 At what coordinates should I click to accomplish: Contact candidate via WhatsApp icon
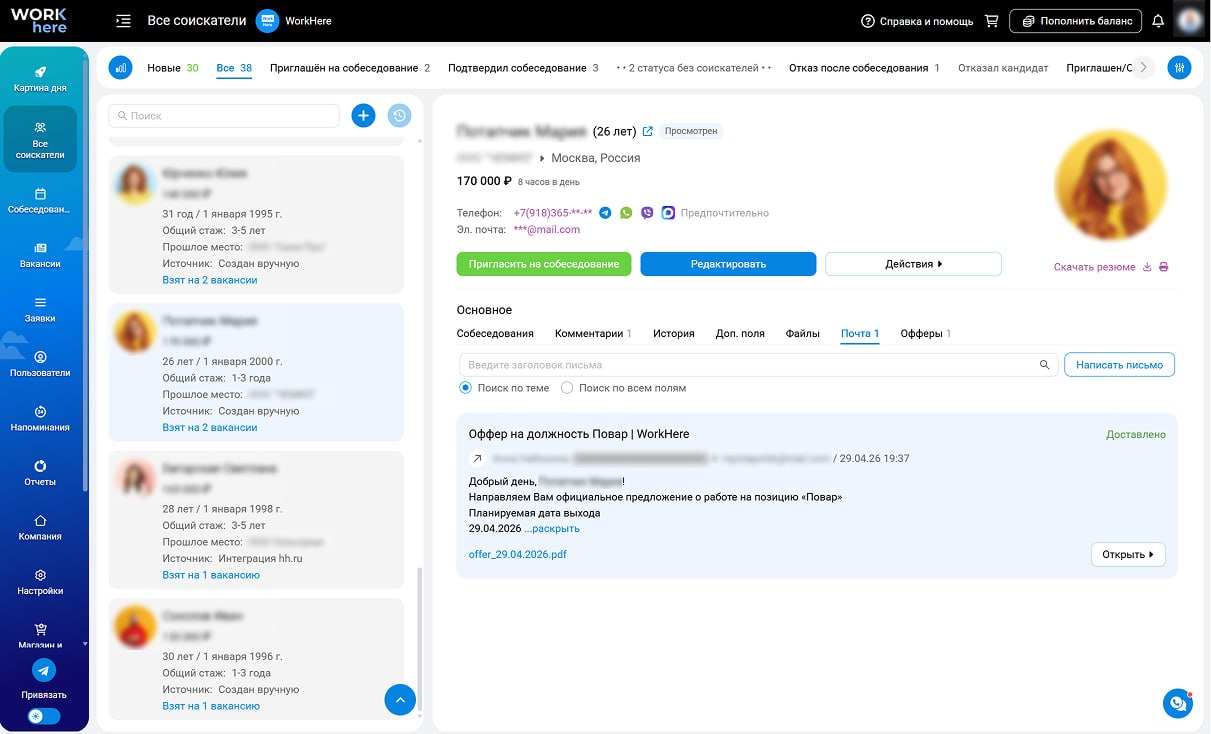point(626,213)
